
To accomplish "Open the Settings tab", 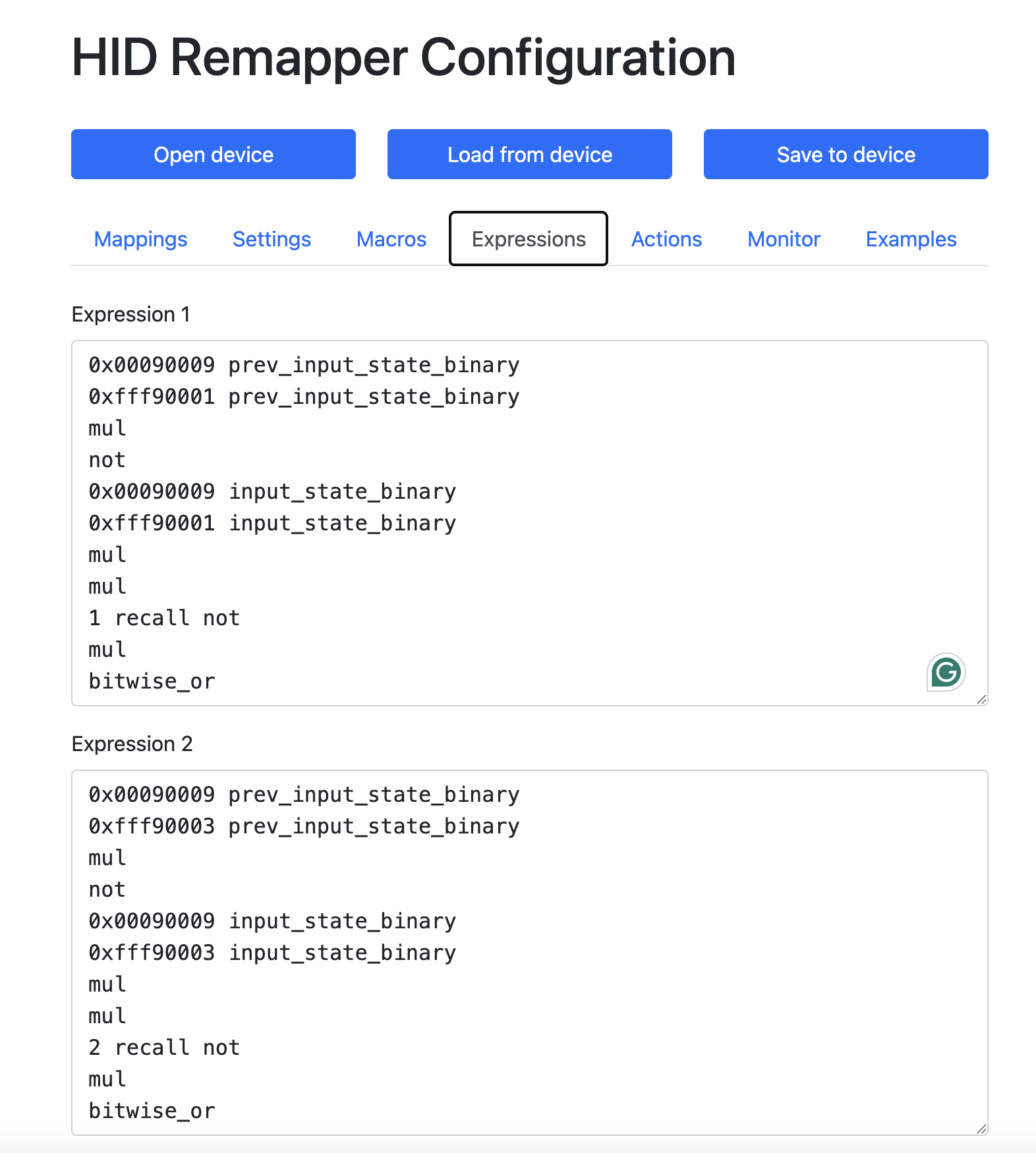I will (272, 239).
